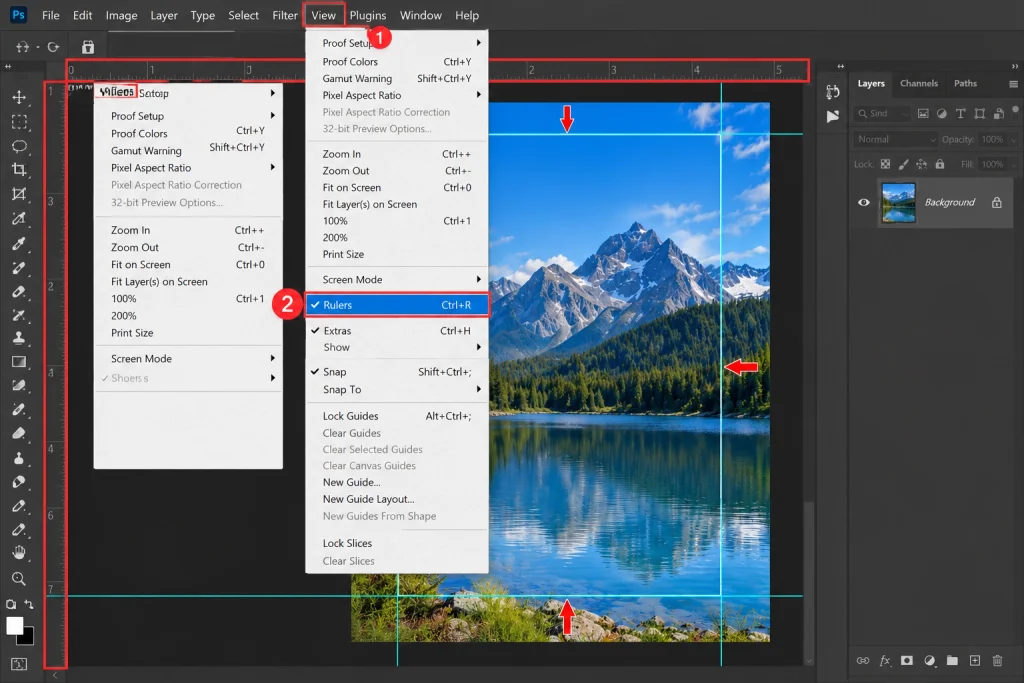Open the Image menu

tap(121, 15)
